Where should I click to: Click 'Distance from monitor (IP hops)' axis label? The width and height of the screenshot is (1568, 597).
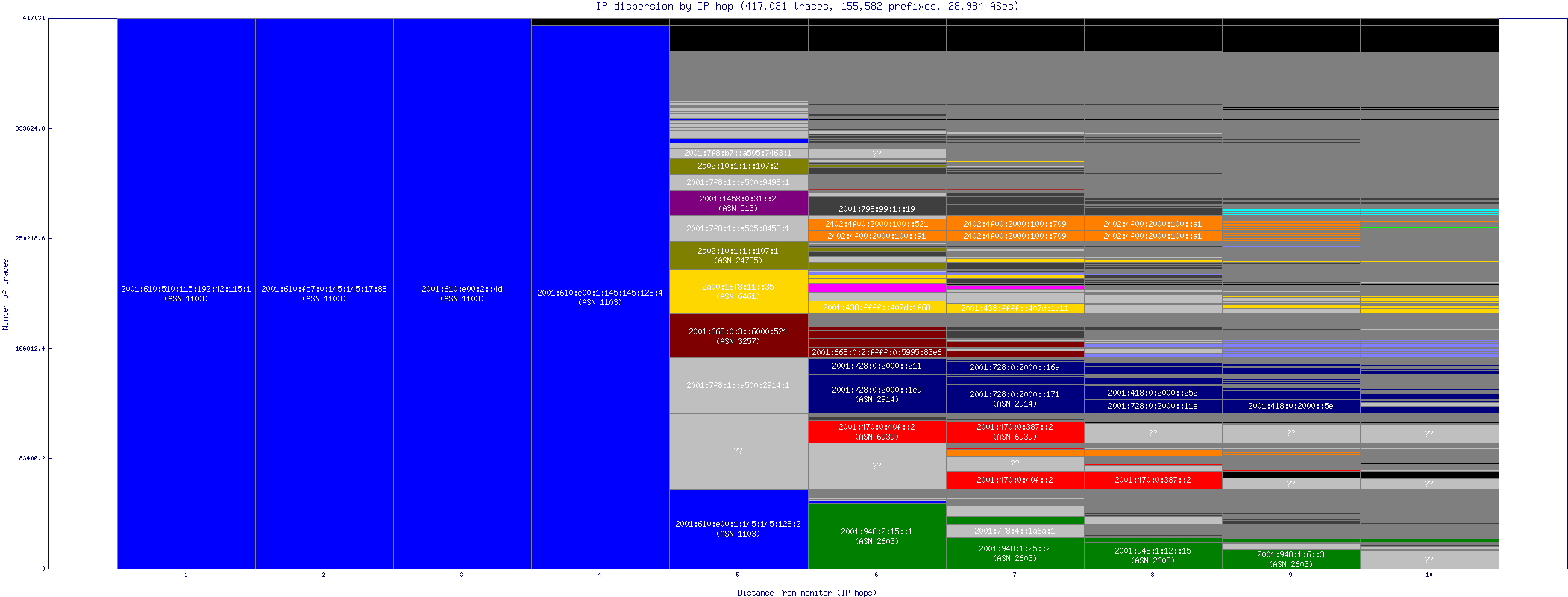tap(807, 593)
